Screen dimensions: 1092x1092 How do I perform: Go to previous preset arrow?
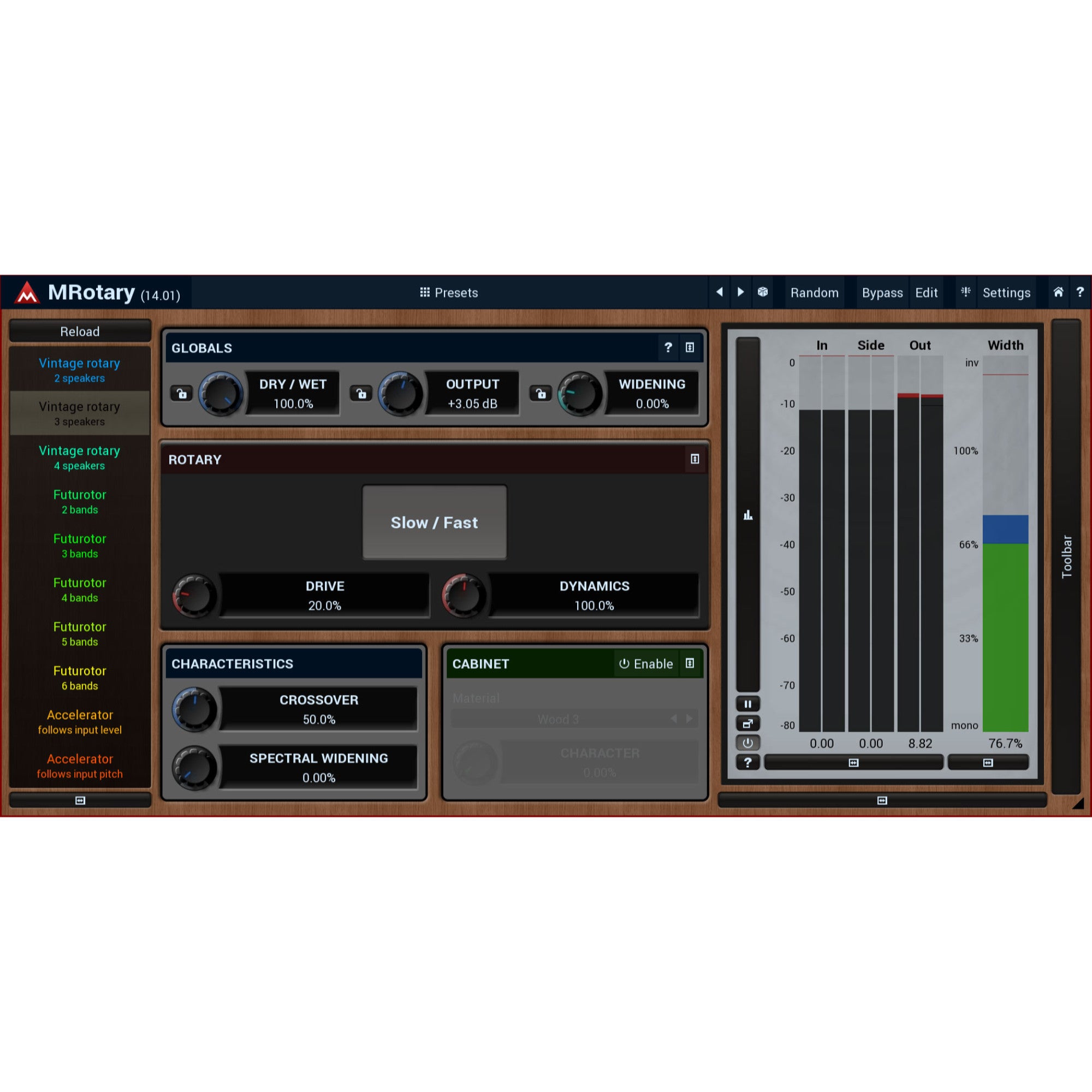coord(719,292)
